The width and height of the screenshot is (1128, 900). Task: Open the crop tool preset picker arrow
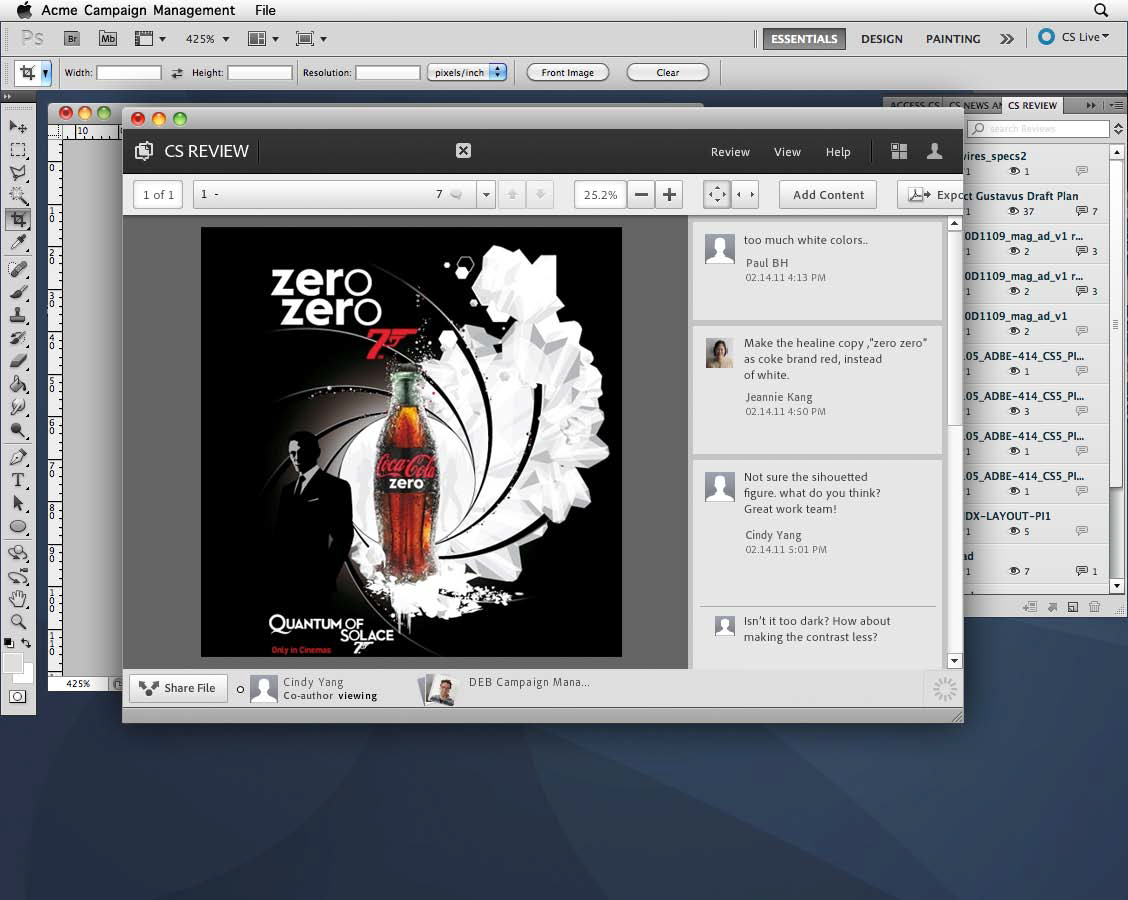pos(45,73)
